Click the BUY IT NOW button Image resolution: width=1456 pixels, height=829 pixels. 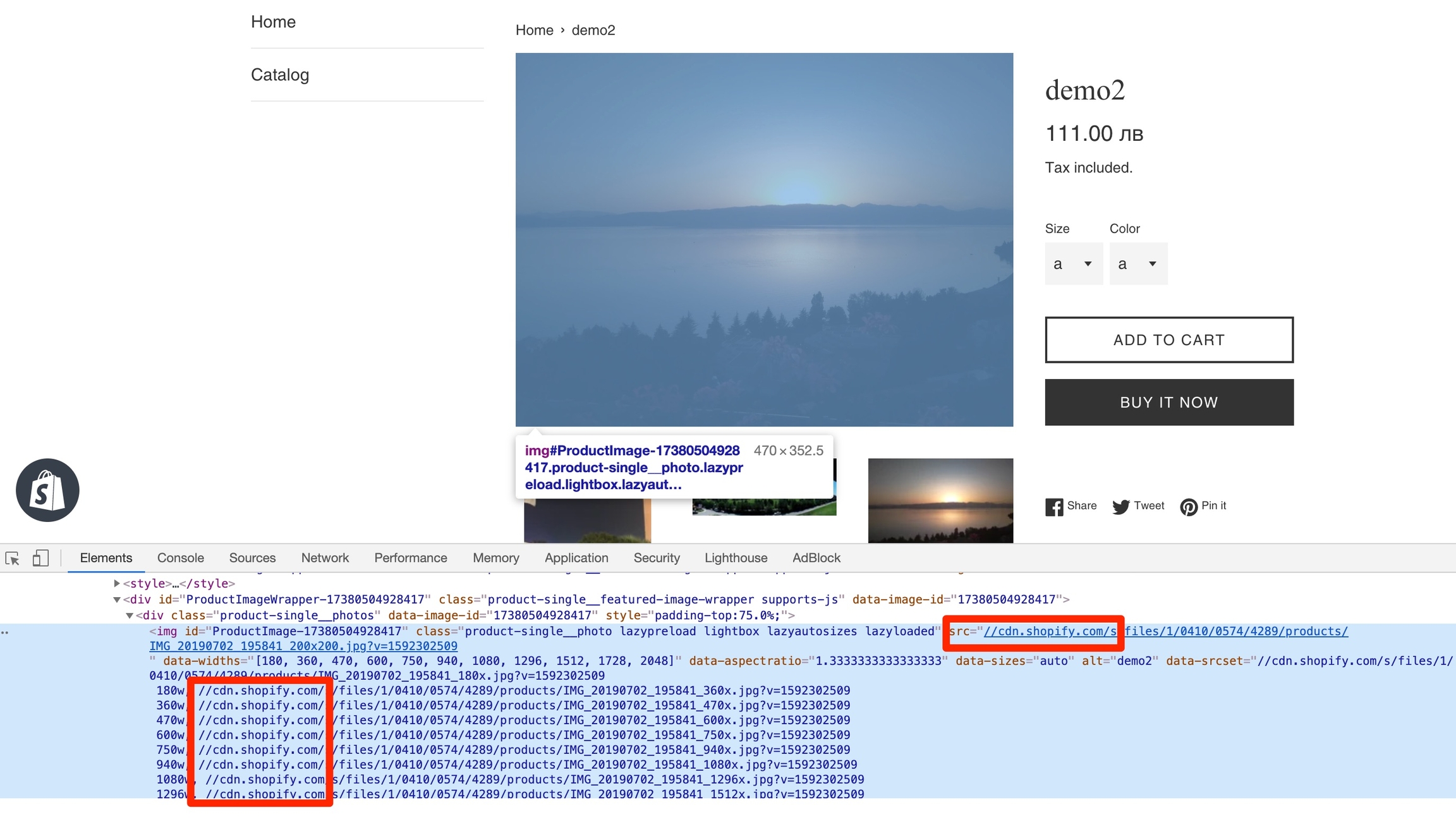click(x=1168, y=402)
